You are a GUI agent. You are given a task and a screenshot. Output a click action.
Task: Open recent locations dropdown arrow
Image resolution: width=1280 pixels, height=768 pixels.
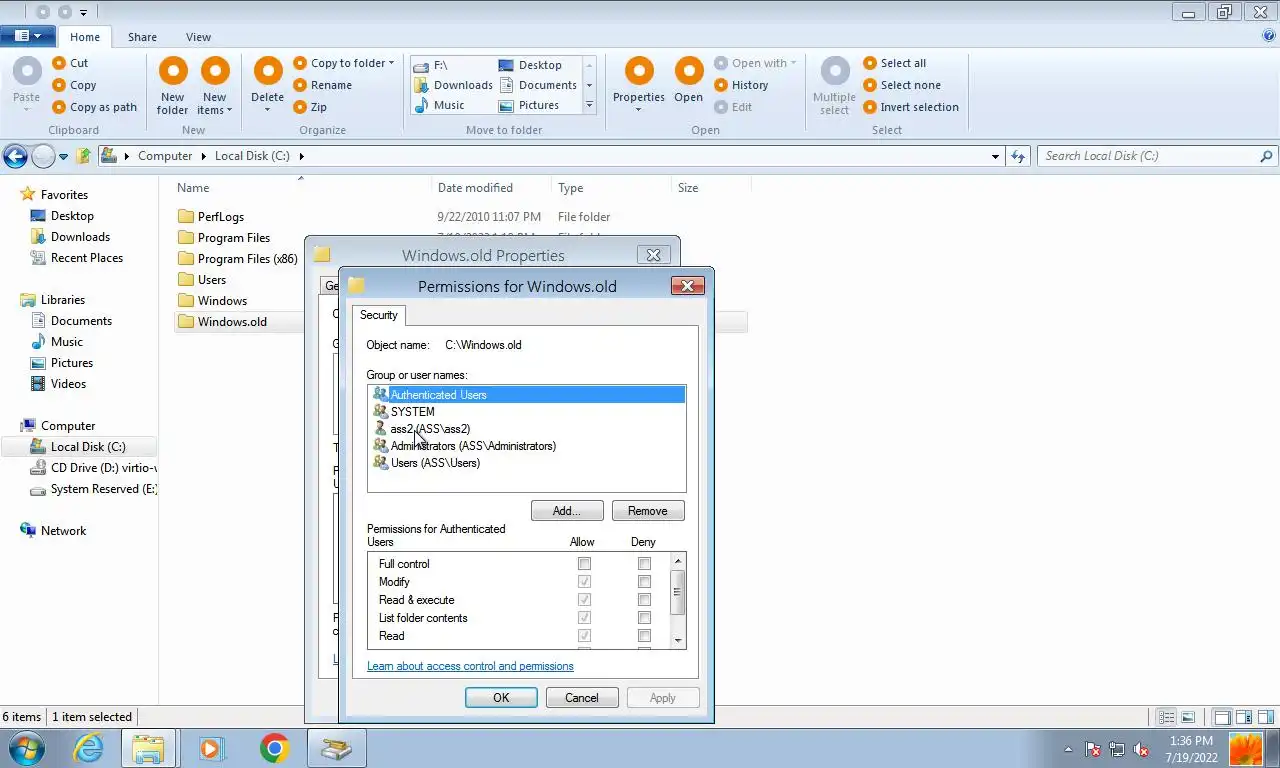pyautogui.click(x=63, y=157)
